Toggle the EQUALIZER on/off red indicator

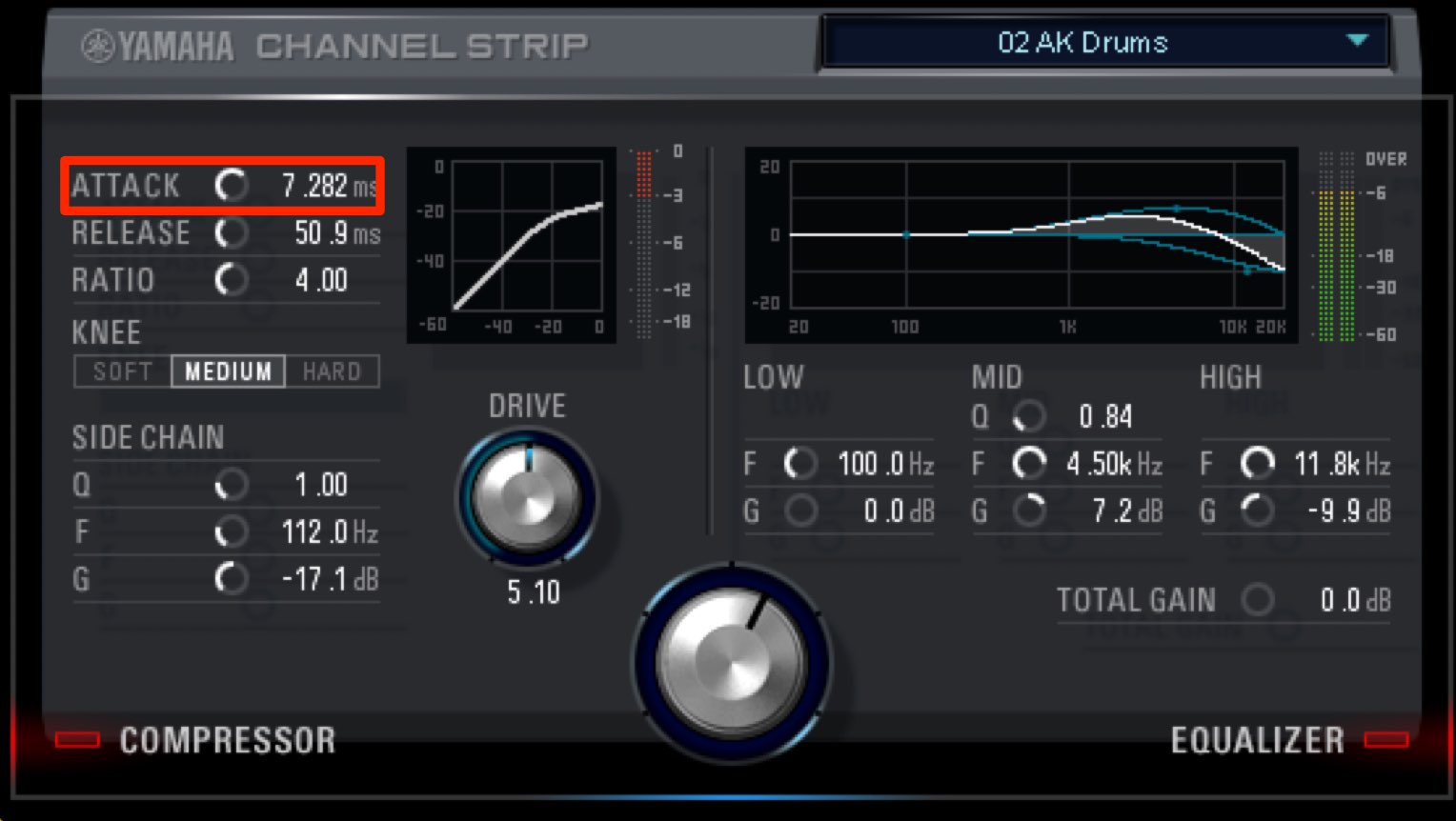[x=1386, y=740]
